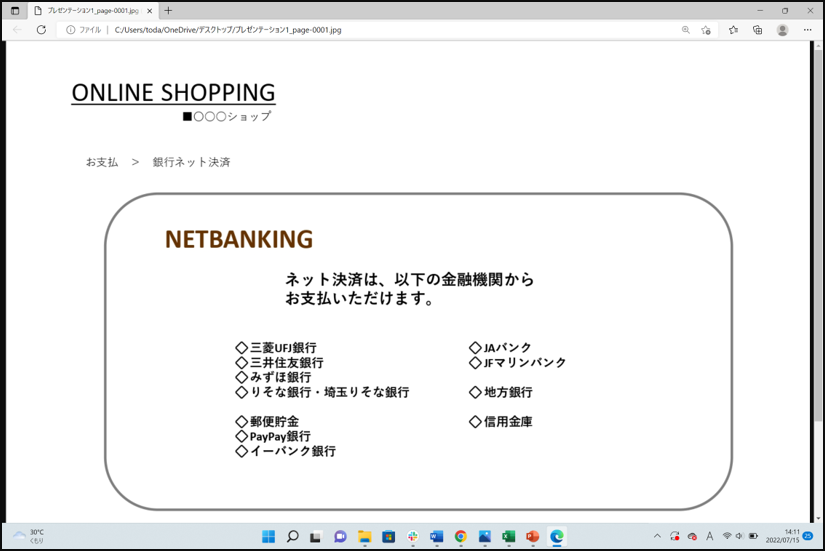Focus the address bar file path
The width and height of the screenshot is (825, 551).
coord(228,30)
